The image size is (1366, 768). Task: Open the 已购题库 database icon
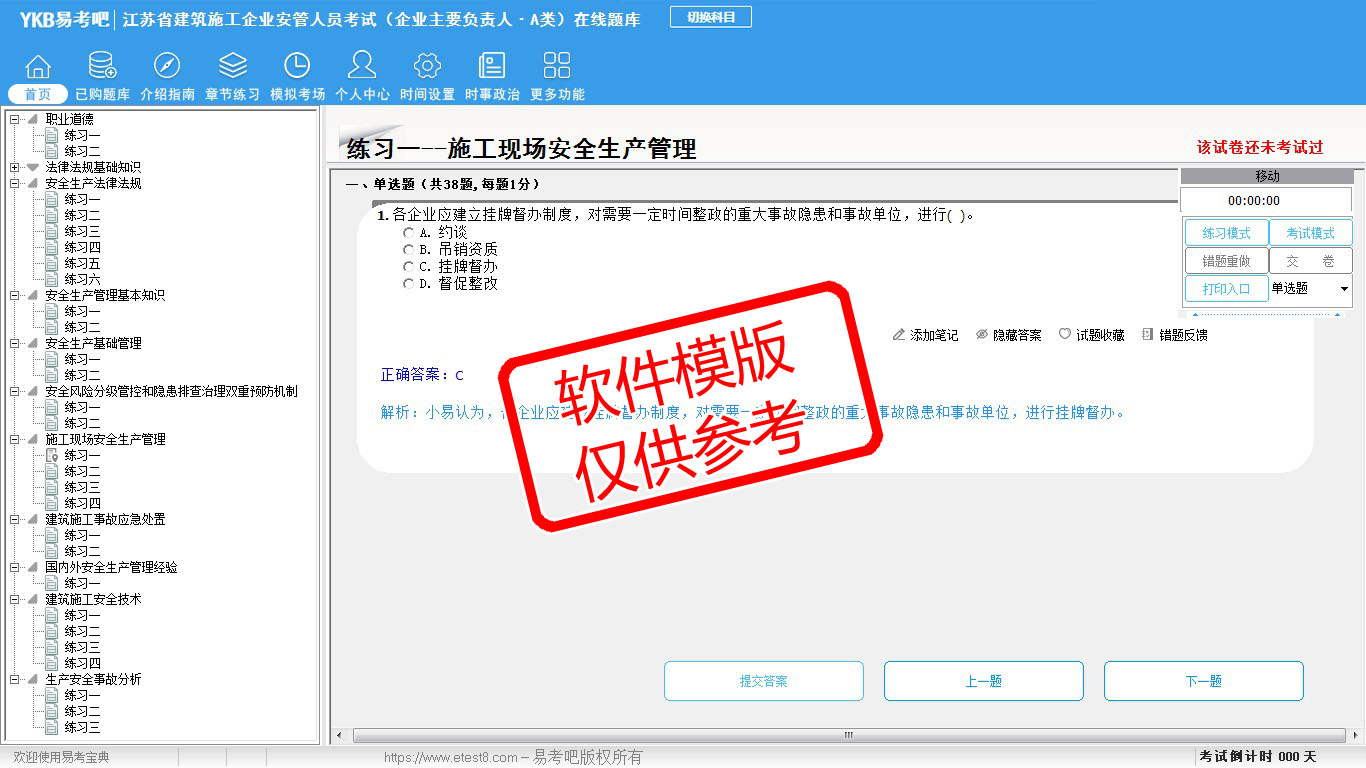point(102,67)
